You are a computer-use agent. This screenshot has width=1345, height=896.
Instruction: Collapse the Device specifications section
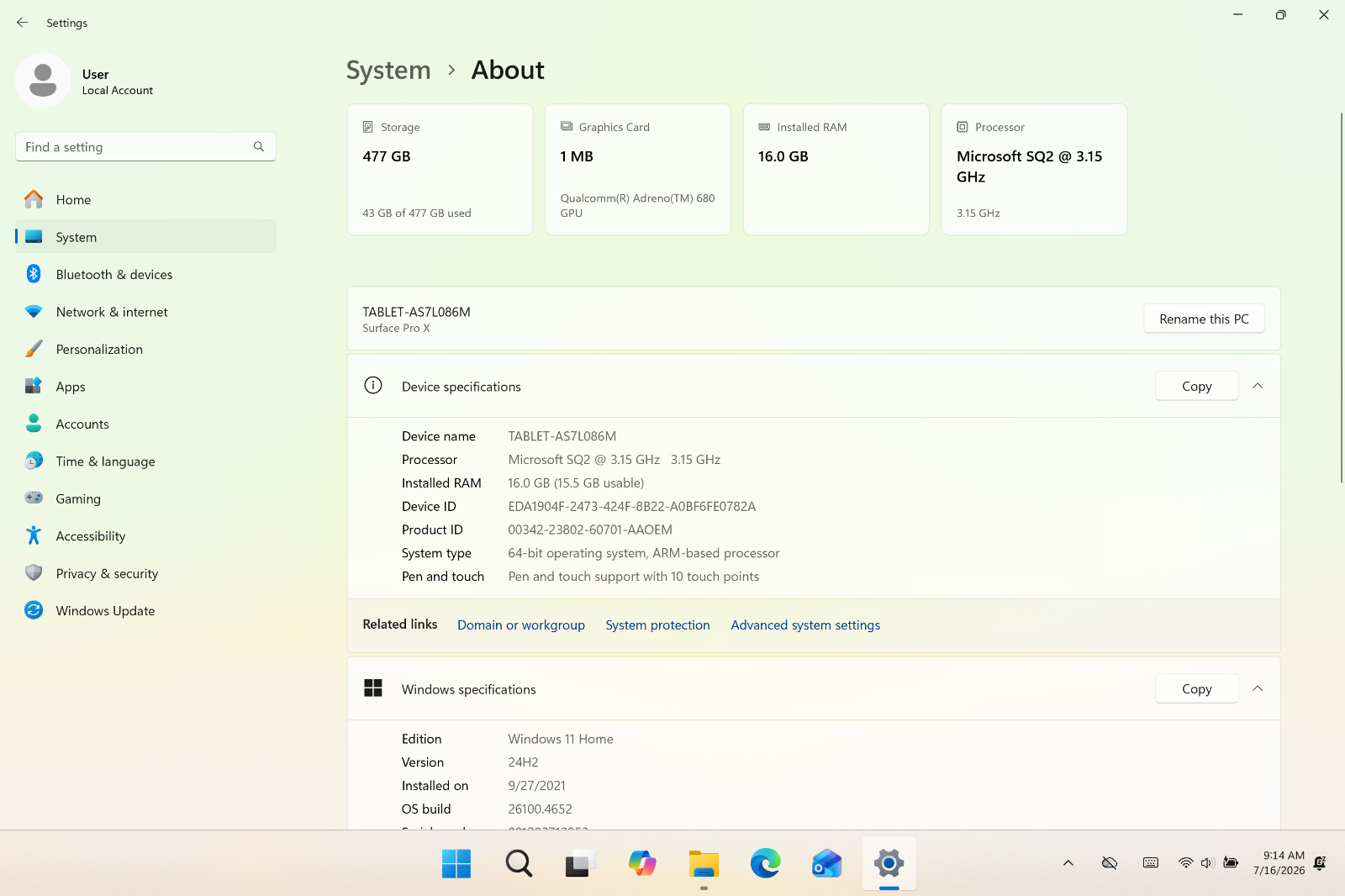point(1258,386)
